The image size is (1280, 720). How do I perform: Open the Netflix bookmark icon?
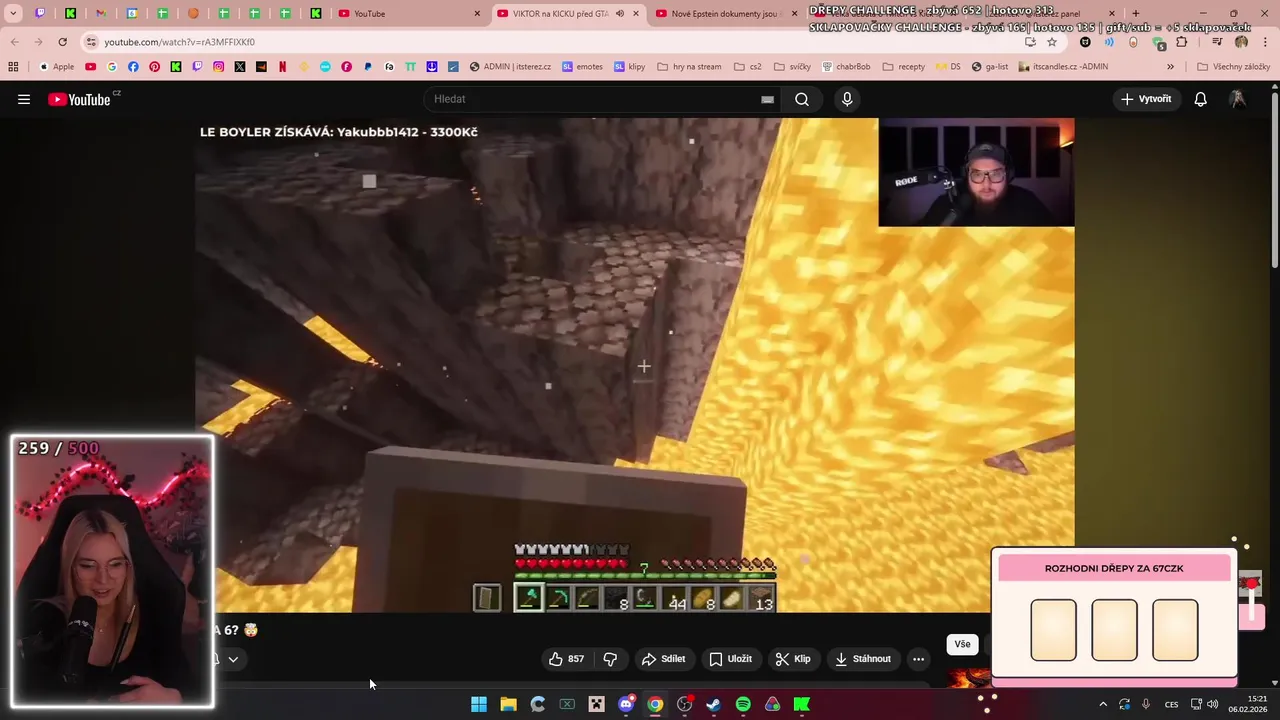282,67
